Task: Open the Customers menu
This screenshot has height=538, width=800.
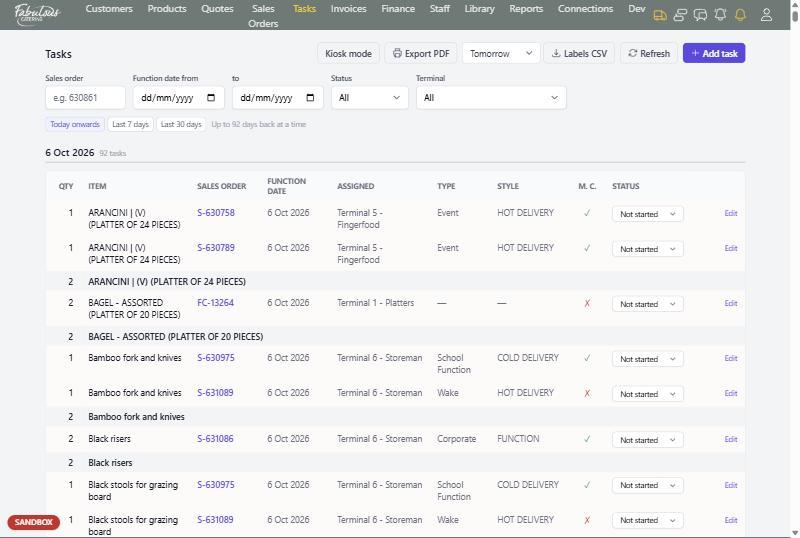Action: (109, 9)
